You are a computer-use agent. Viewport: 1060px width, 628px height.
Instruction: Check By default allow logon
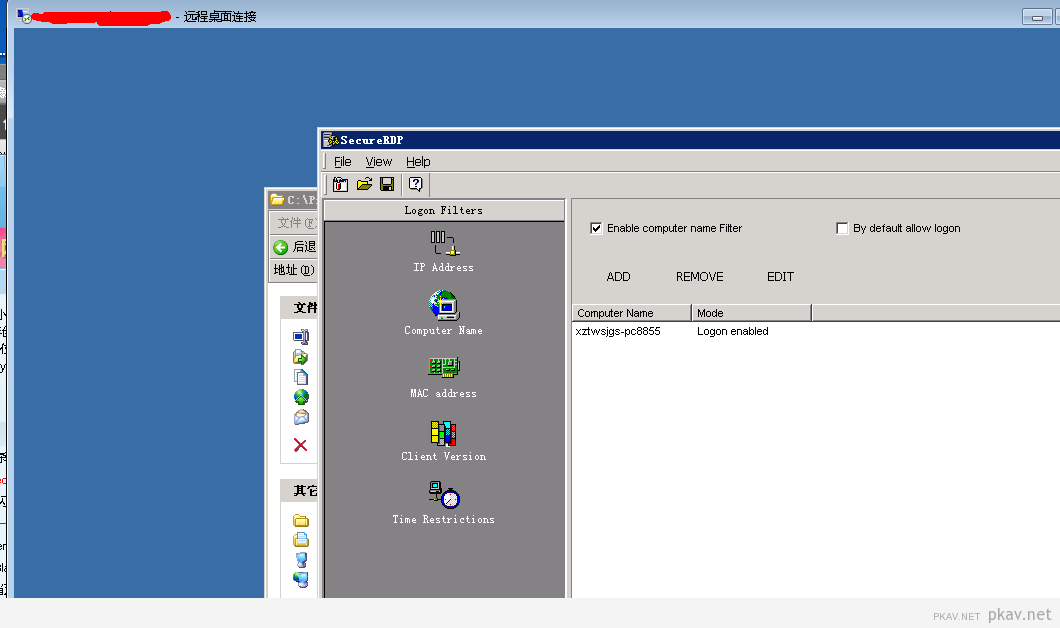coord(842,228)
